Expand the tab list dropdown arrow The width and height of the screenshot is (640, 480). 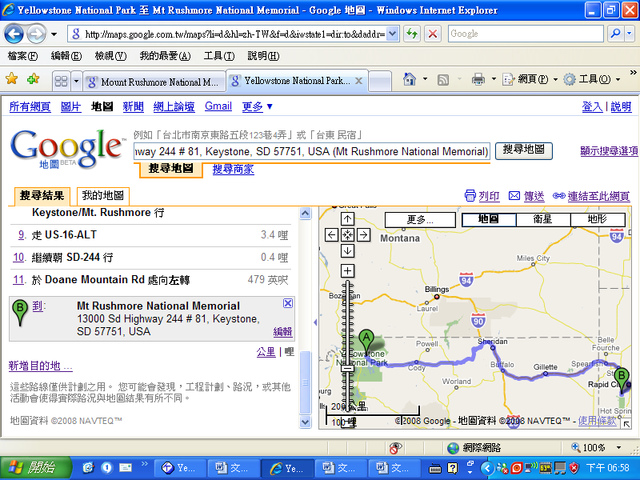pyautogui.click(x=76, y=81)
